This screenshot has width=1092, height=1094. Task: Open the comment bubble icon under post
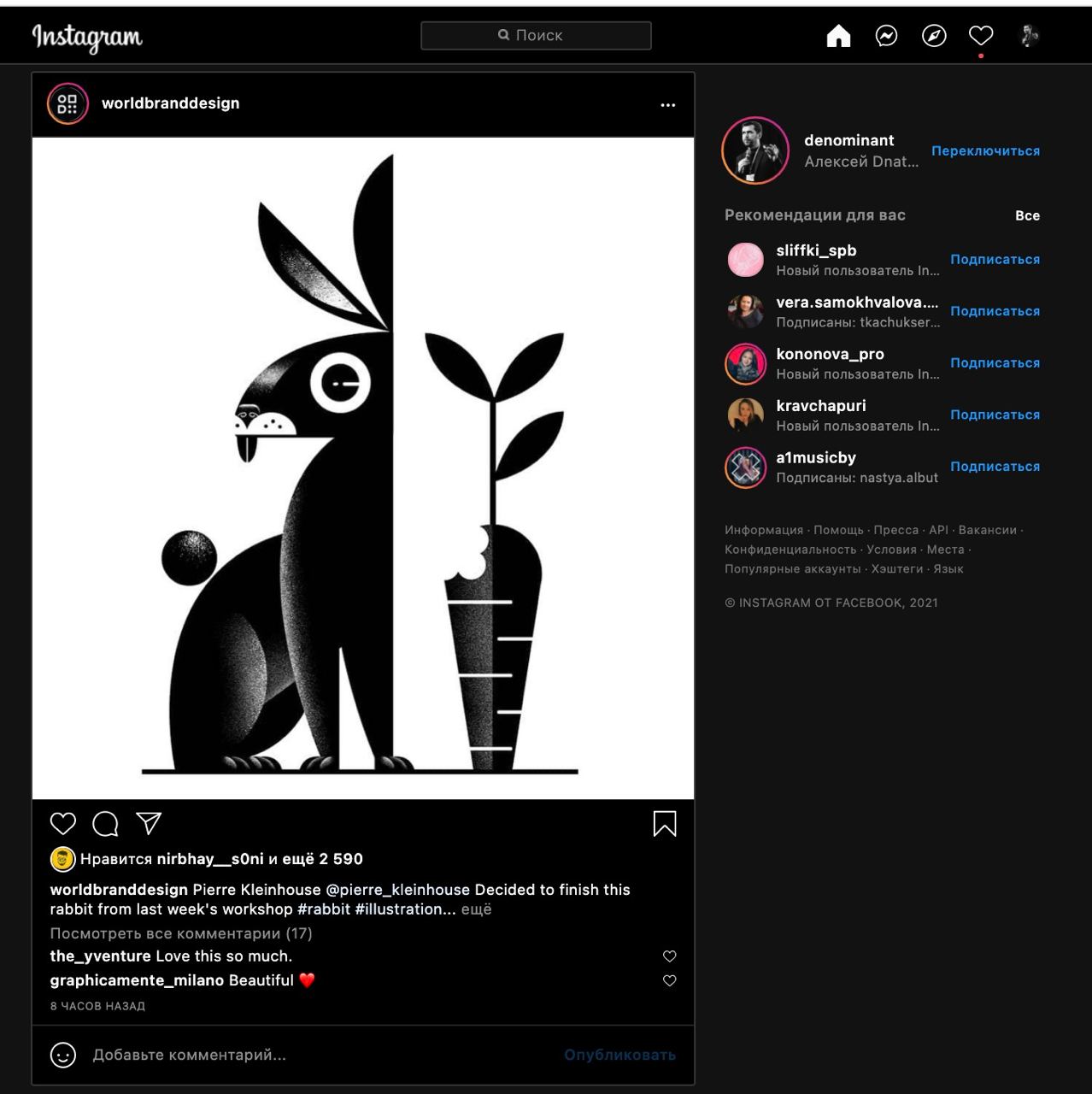click(x=105, y=824)
